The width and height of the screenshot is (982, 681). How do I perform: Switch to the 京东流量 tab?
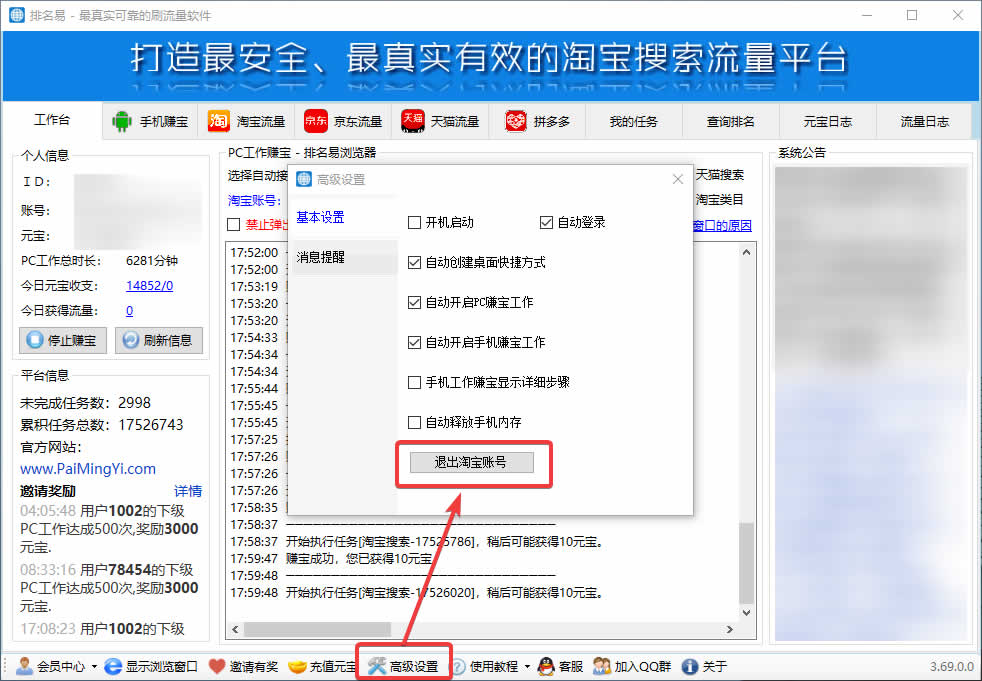click(343, 121)
